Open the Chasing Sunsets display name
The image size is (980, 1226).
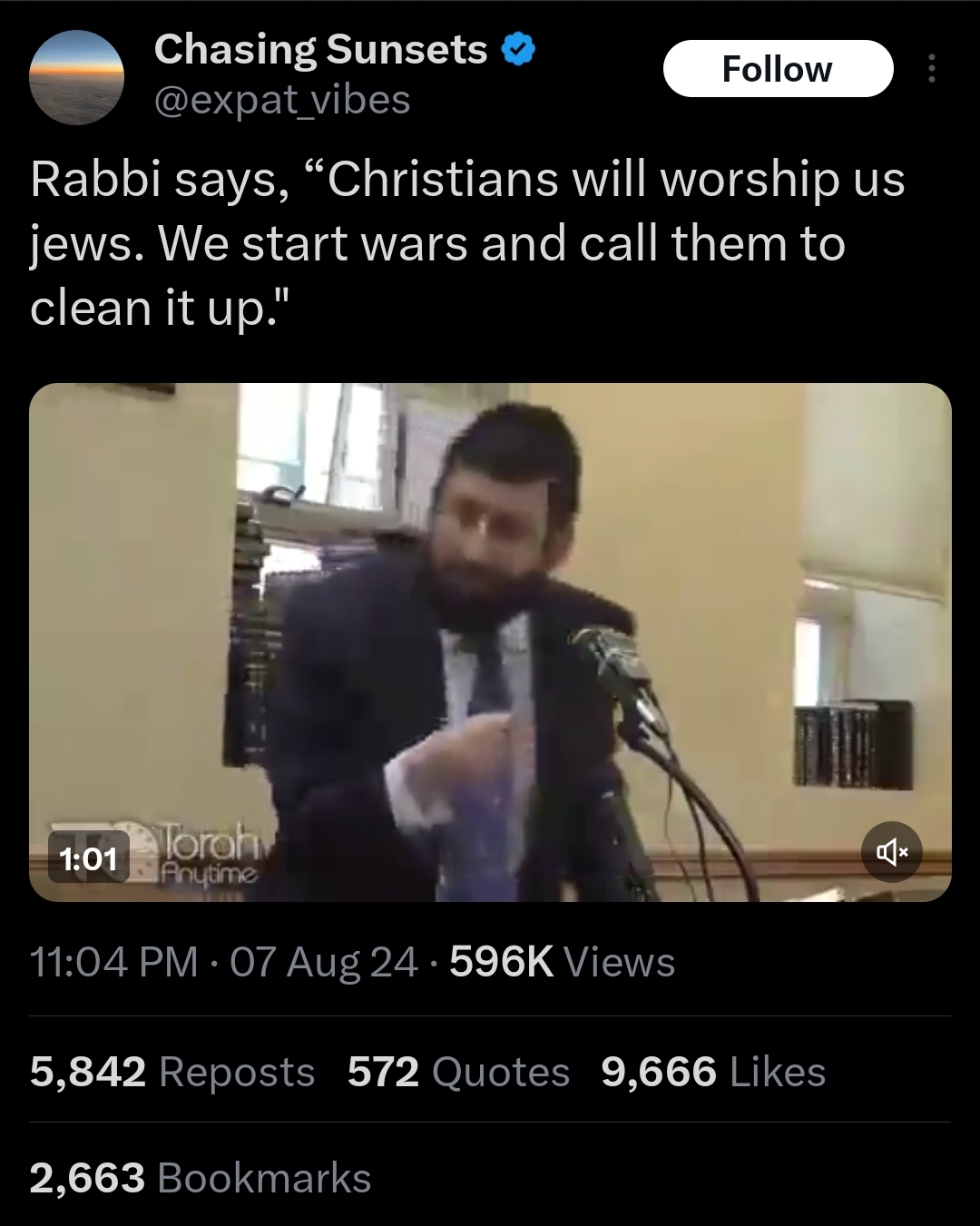[x=321, y=50]
